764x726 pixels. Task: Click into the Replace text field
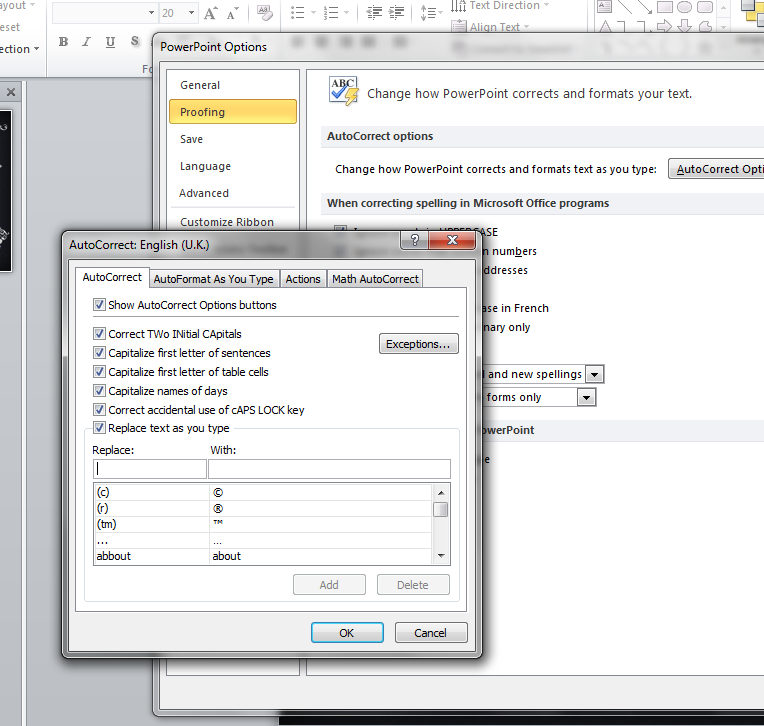[x=150, y=469]
